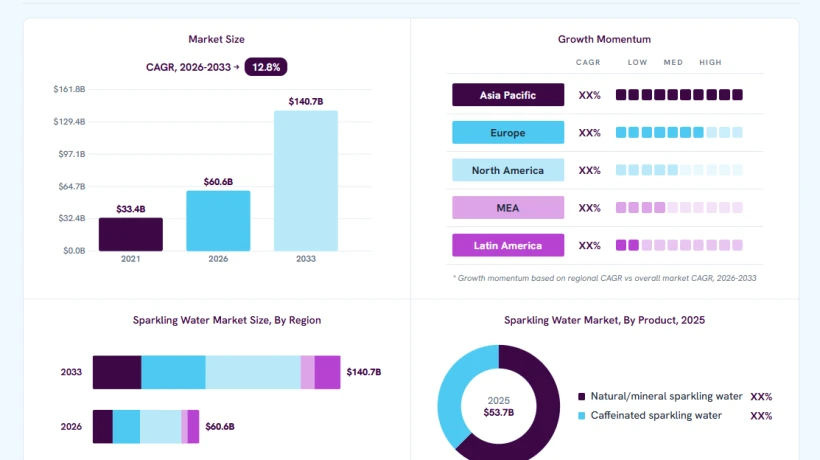820x460 pixels.
Task: Click the Natural/mineral sparkling water legend swatch
Action: 582,397
